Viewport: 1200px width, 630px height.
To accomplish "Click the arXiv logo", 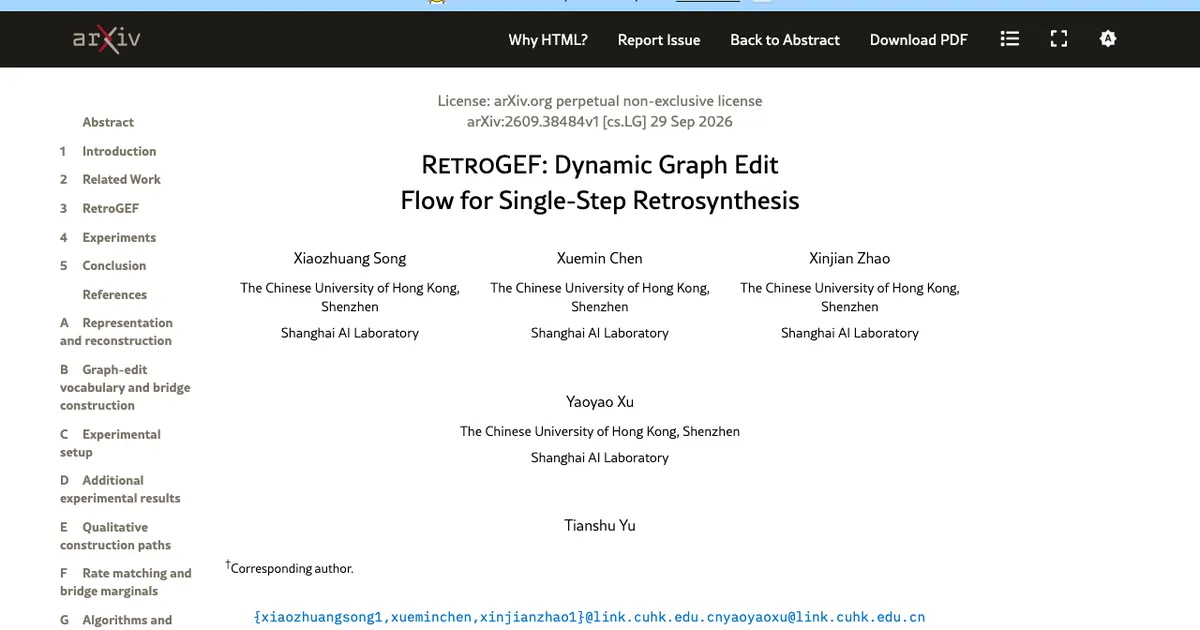I will point(106,39).
